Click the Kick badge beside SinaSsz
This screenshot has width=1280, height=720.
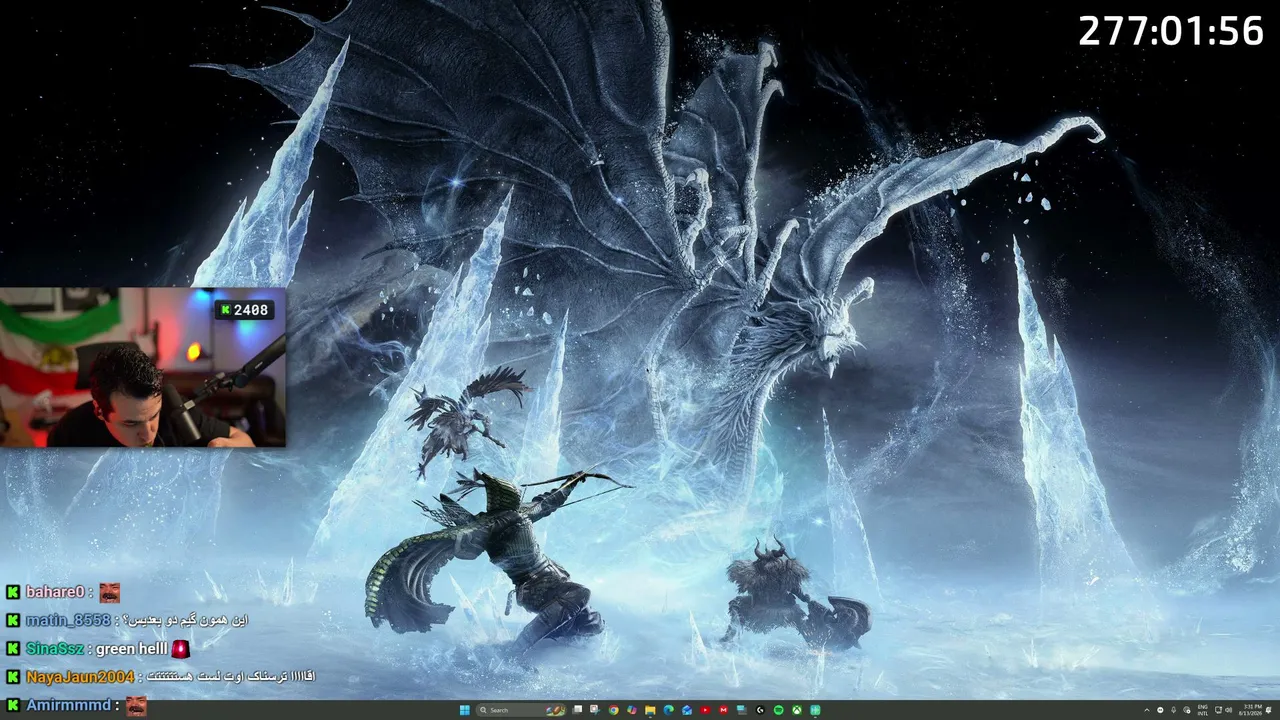[13, 649]
